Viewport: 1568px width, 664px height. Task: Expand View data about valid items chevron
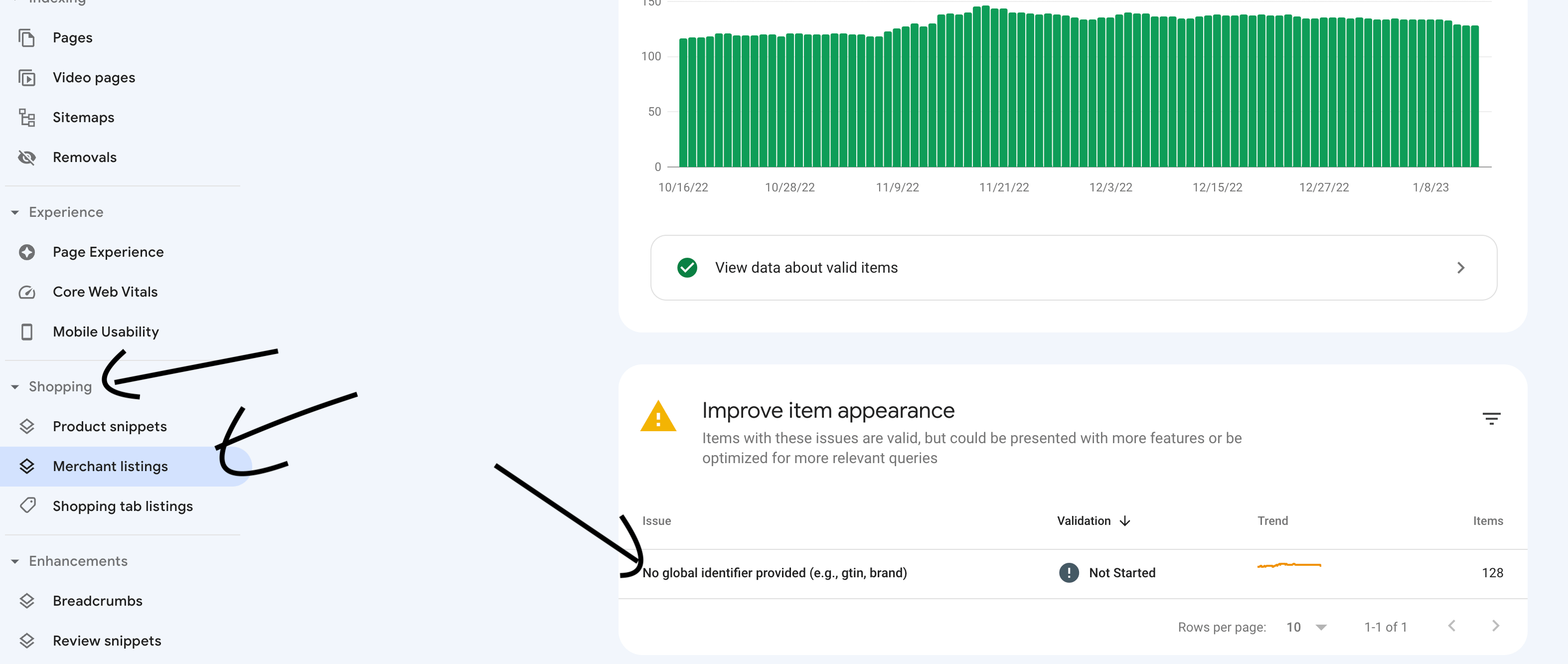[1461, 268]
